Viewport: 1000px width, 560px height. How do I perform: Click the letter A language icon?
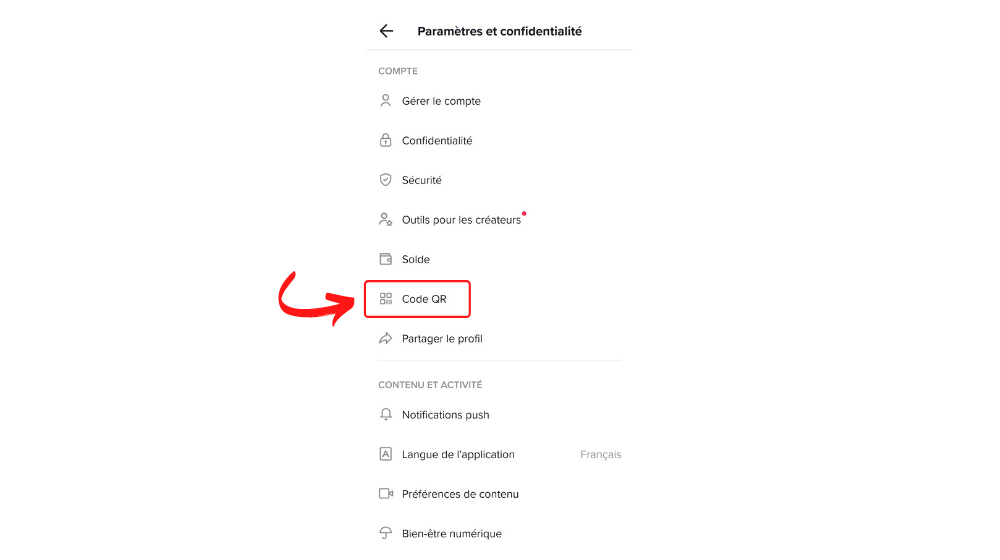coord(385,454)
